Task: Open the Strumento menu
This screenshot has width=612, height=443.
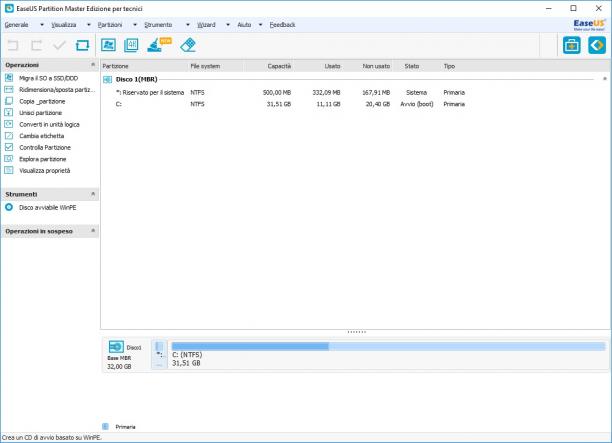Action: [158, 25]
